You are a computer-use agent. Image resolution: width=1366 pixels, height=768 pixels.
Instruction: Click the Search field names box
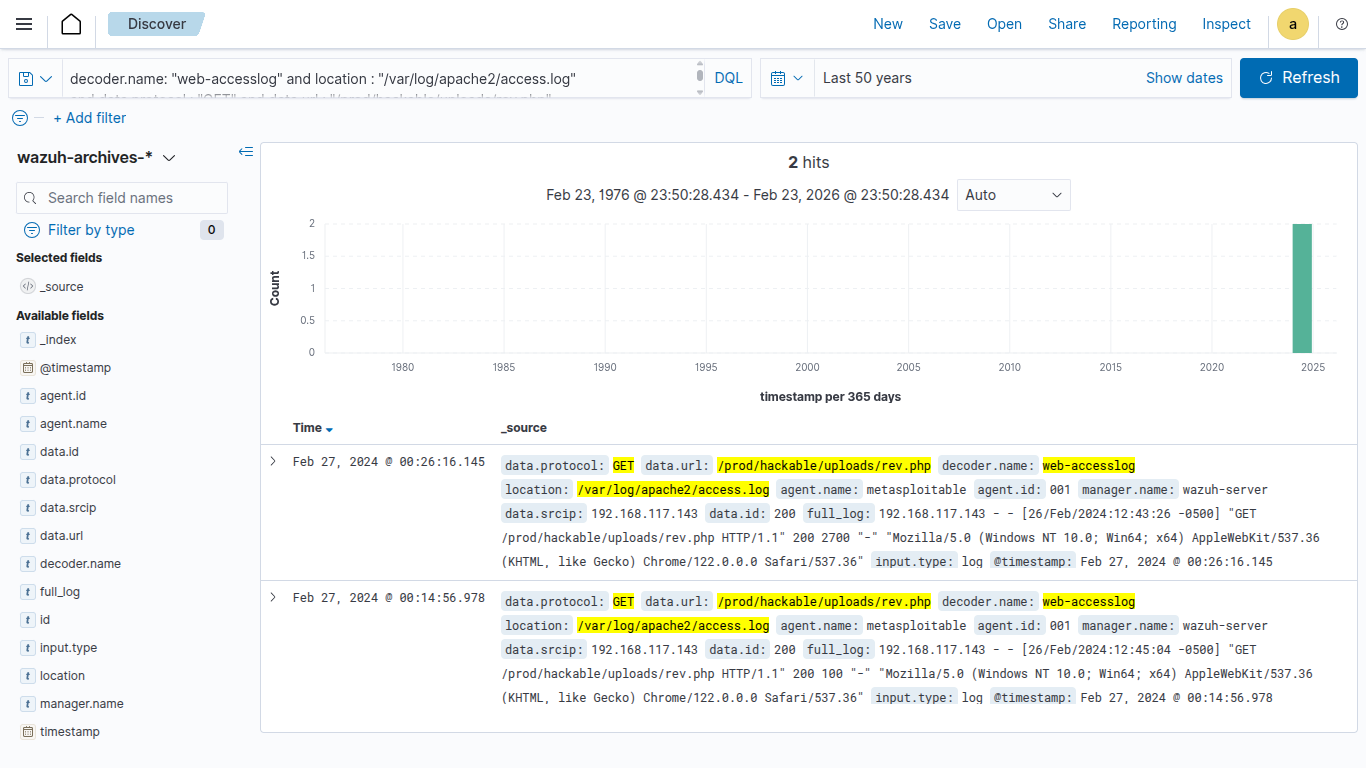point(132,198)
